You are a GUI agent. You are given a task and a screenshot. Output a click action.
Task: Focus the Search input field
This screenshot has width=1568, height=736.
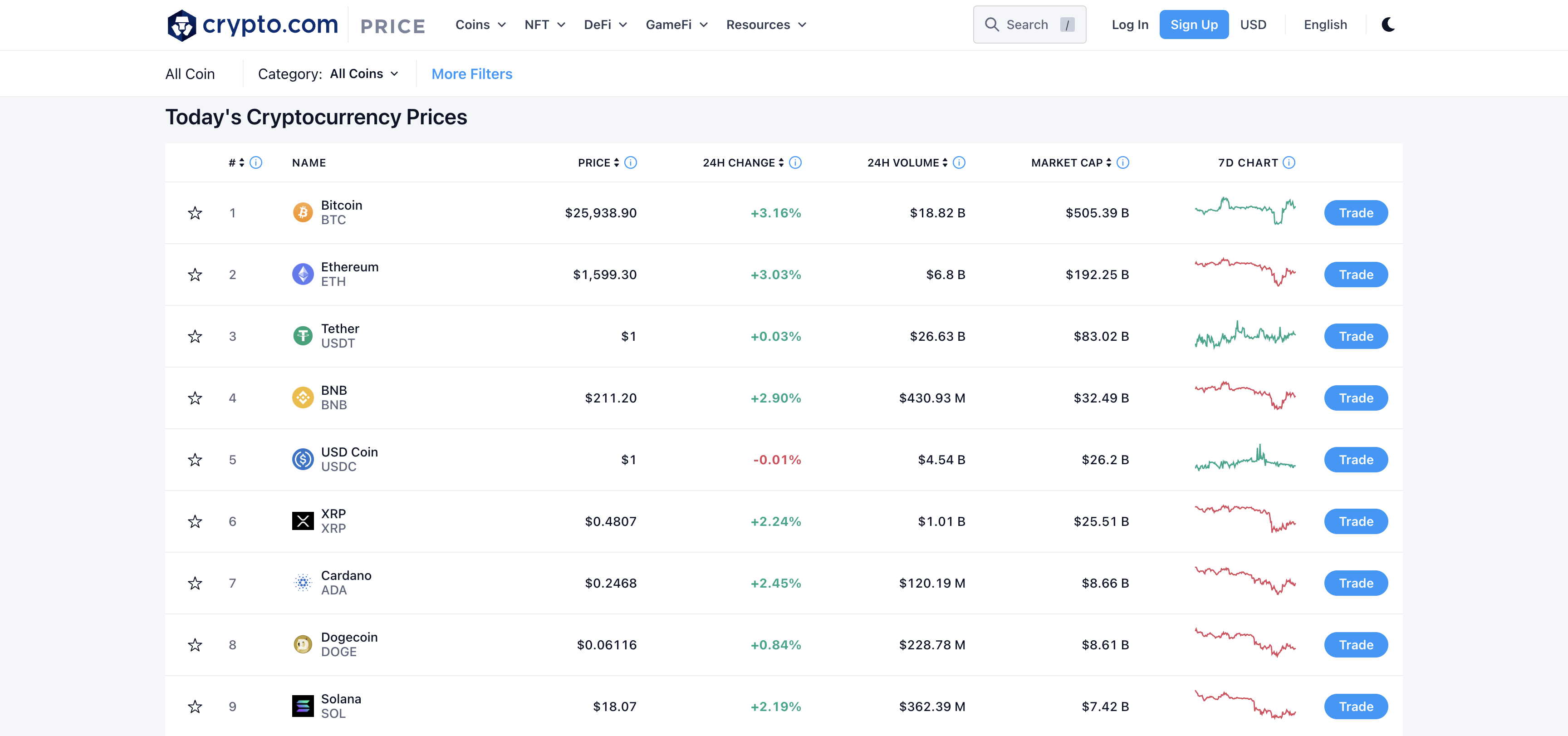pyautogui.click(x=1029, y=25)
